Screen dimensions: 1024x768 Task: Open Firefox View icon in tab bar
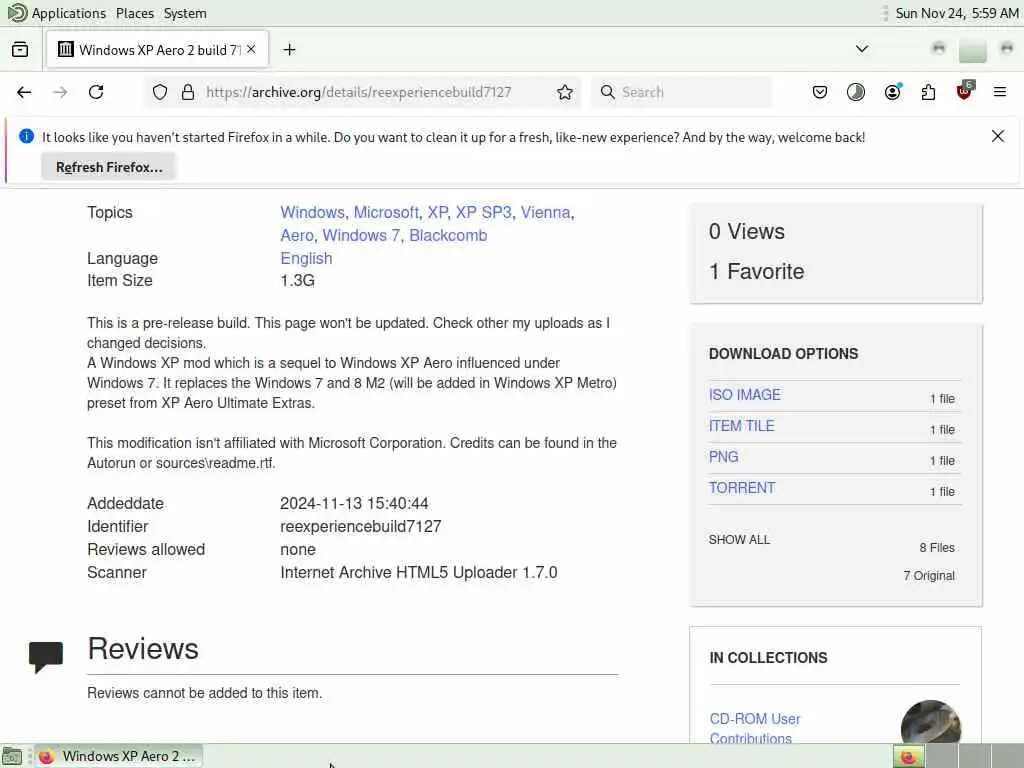coord(20,50)
